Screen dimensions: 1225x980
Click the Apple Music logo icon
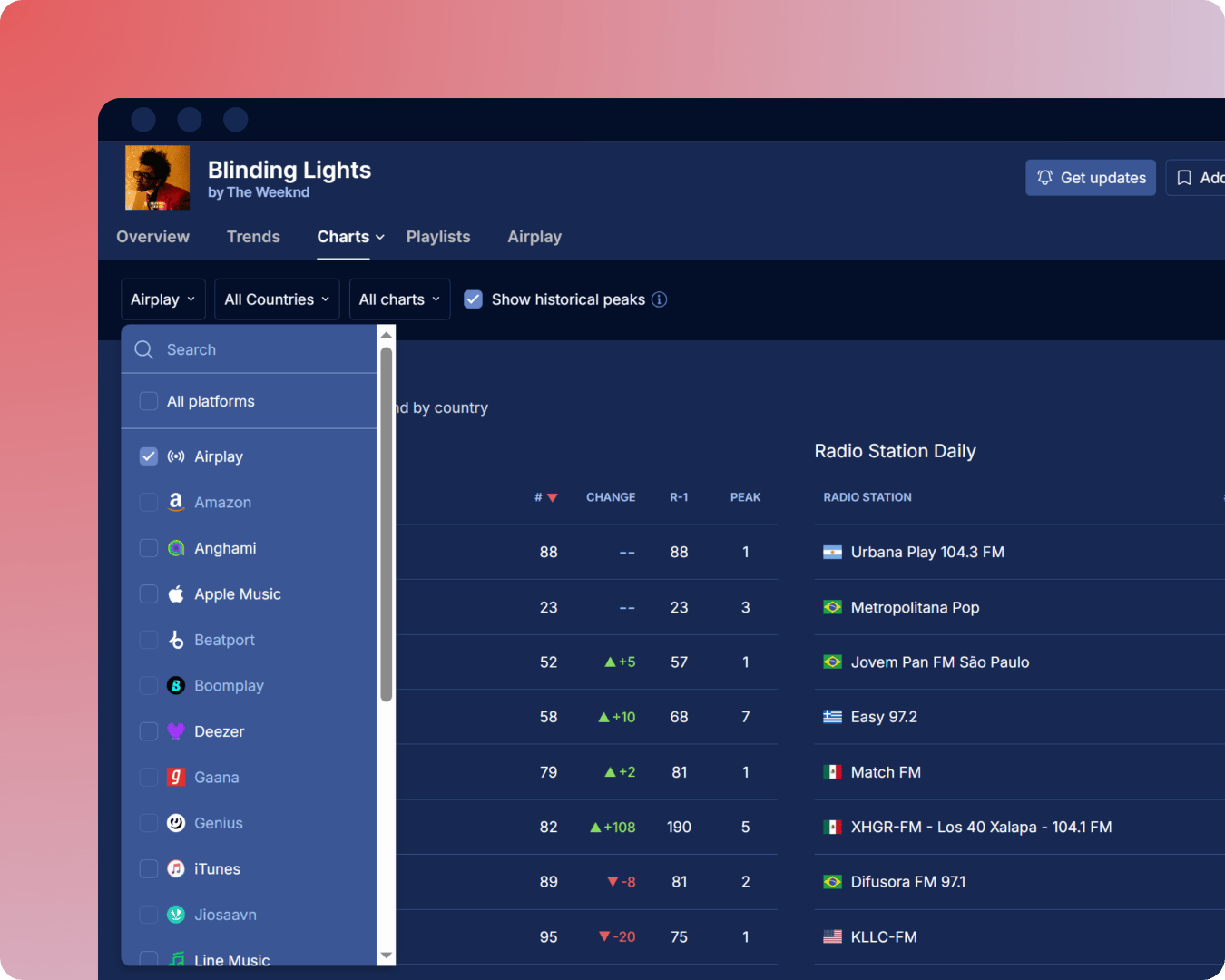pos(176,594)
